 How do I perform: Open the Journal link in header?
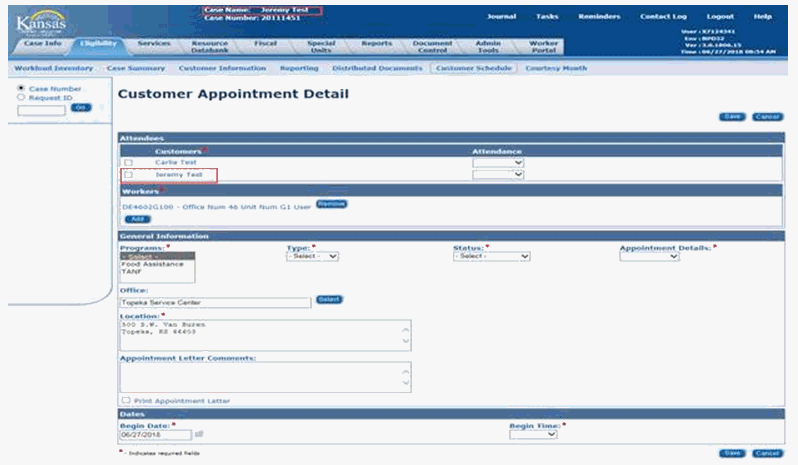pos(502,17)
